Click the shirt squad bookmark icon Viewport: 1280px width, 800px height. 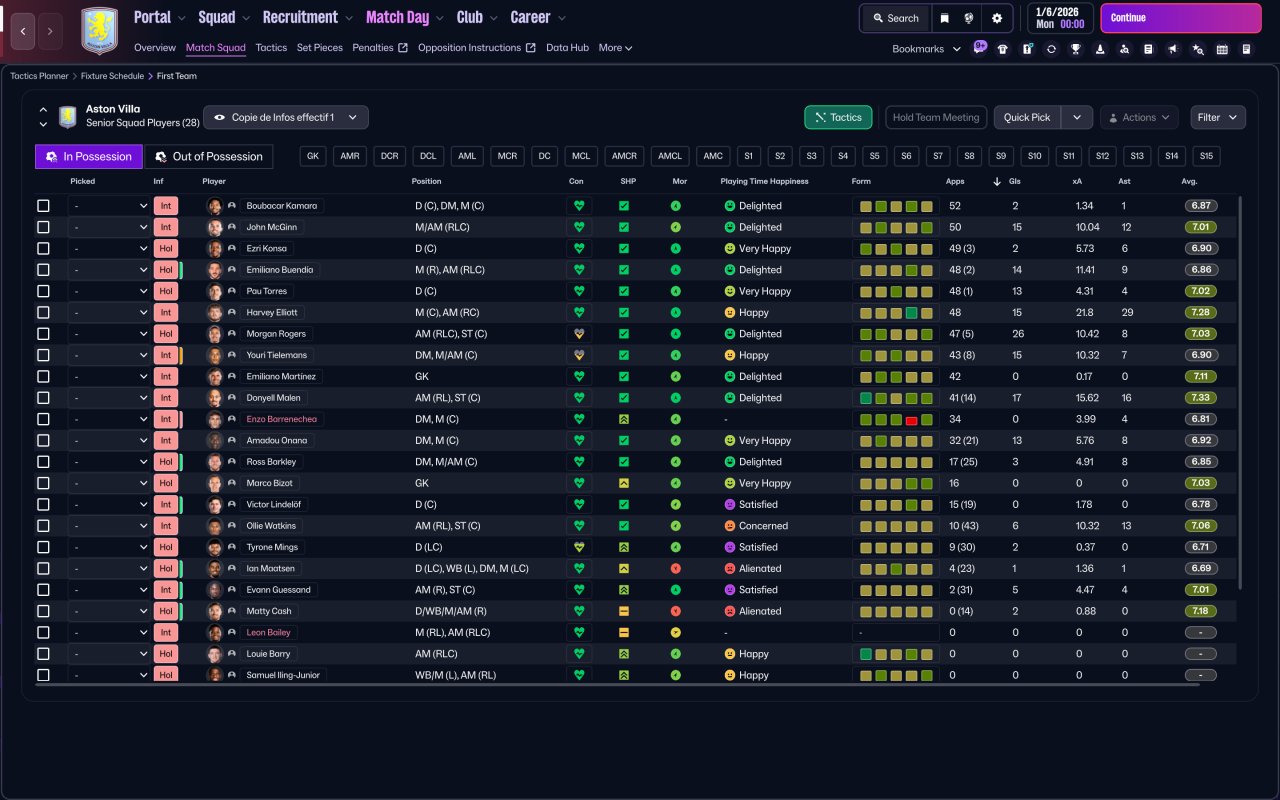tap(1003, 49)
